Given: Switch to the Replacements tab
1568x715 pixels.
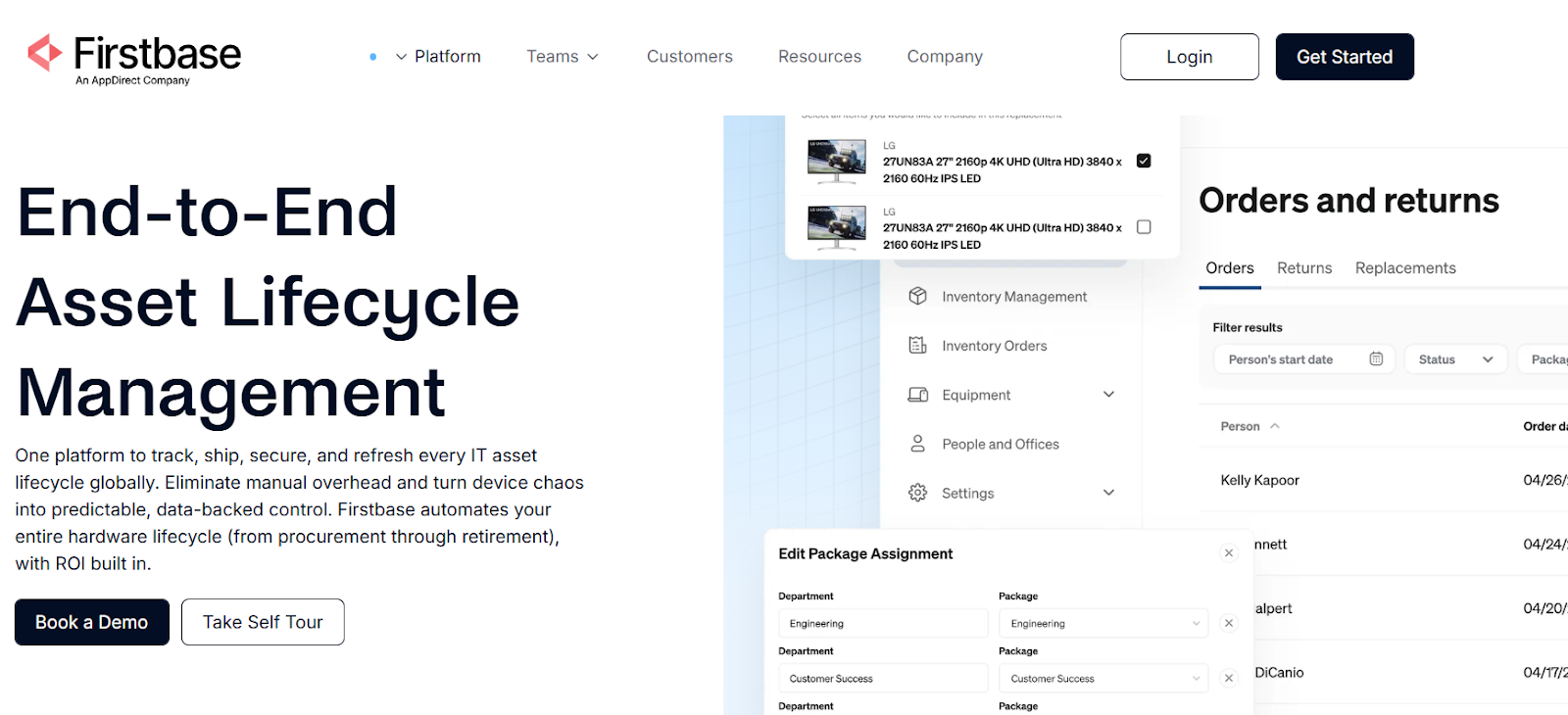Looking at the screenshot, I should 1405,268.
